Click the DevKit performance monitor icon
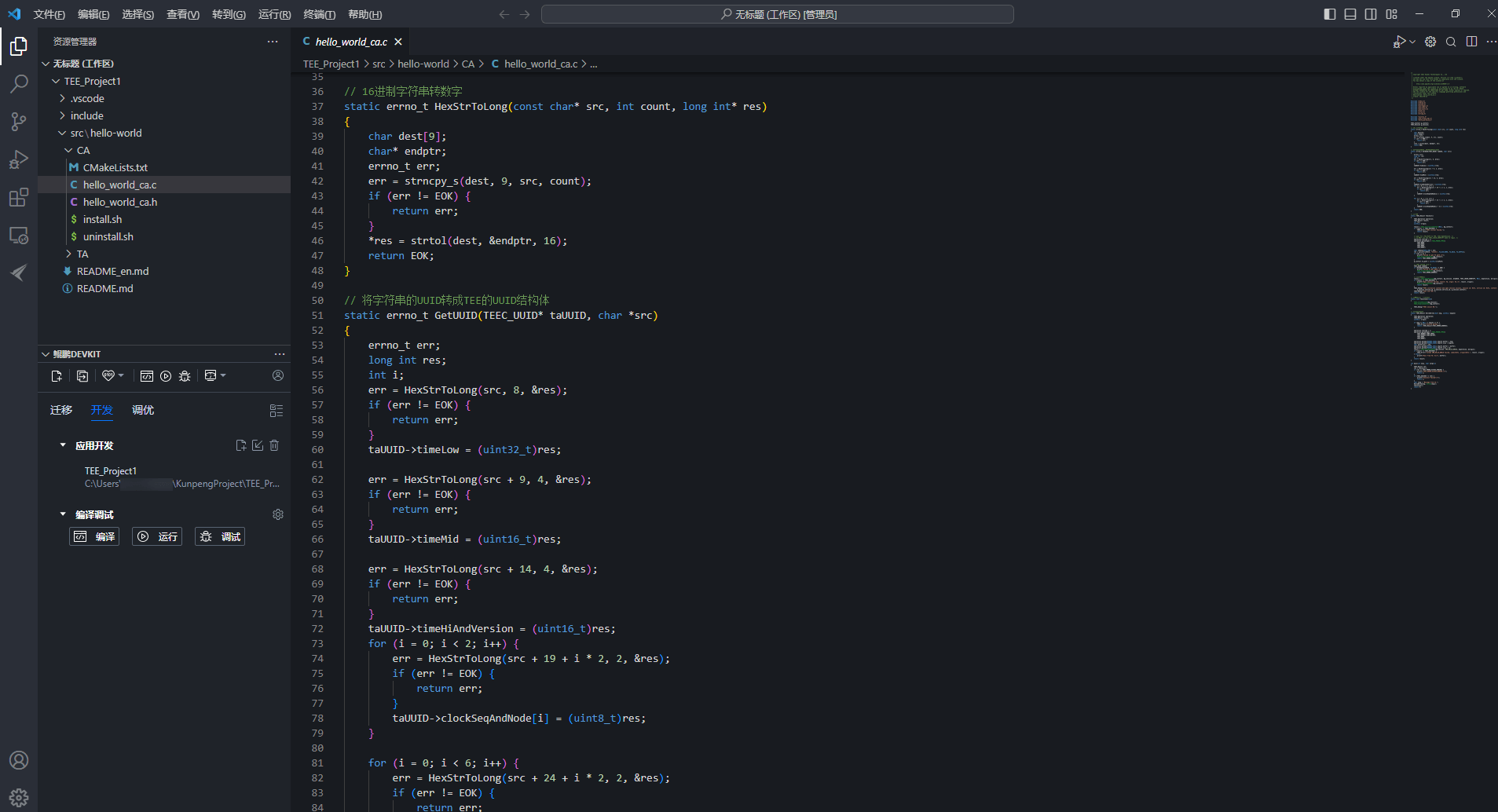The height and width of the screenshot is (812, 1498). (211, 375)
